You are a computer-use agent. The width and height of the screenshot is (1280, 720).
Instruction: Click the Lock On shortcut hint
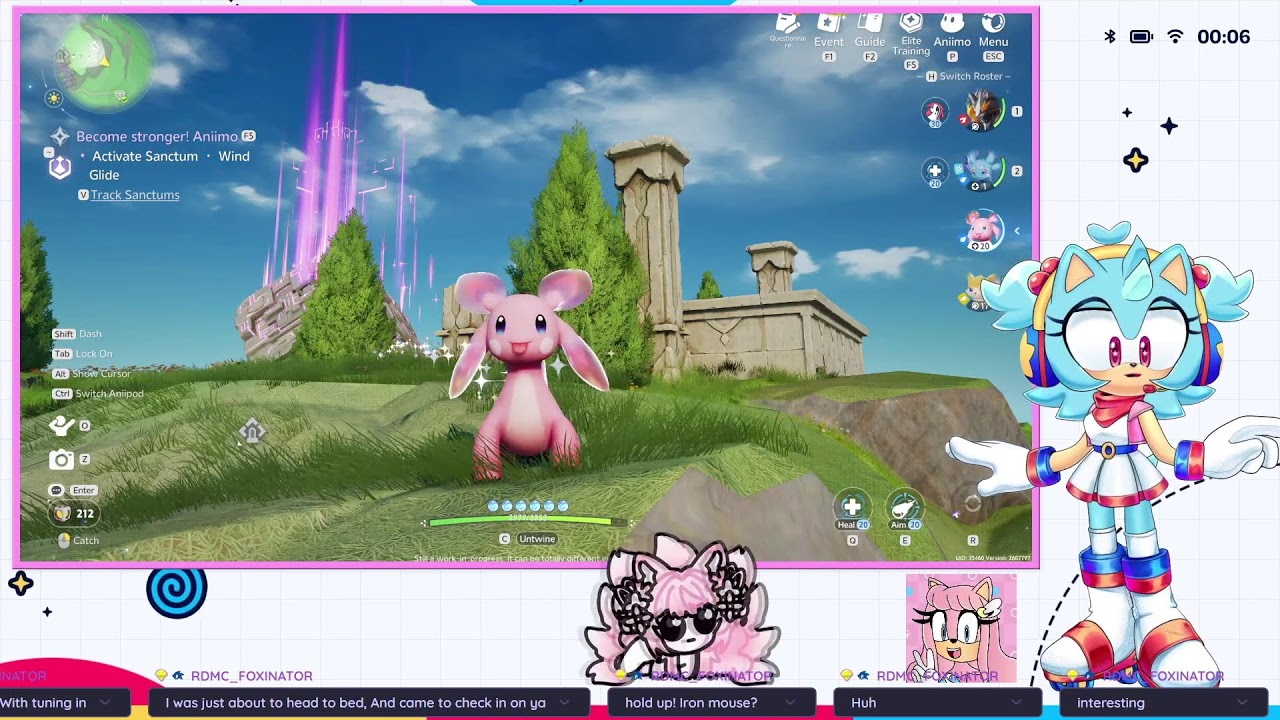(83, 354)
